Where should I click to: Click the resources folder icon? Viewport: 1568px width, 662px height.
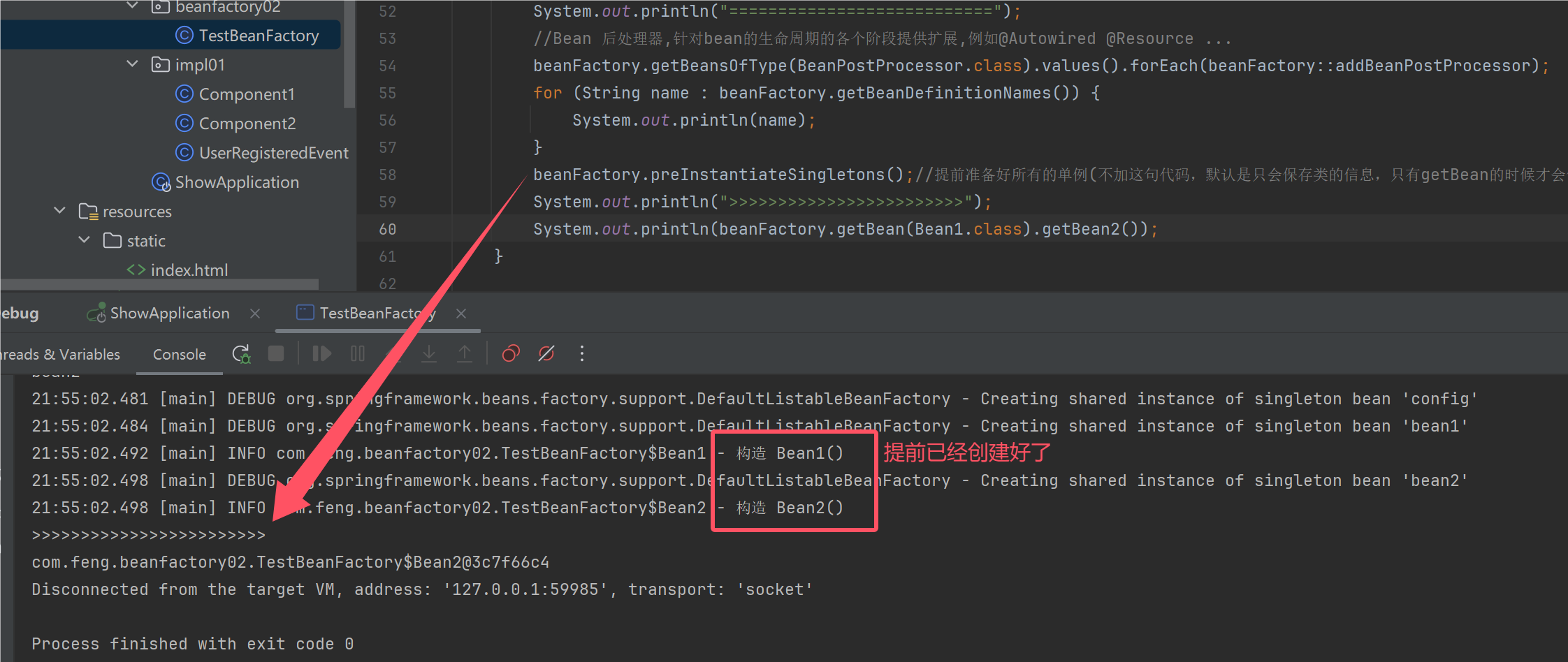pos(88,212)
